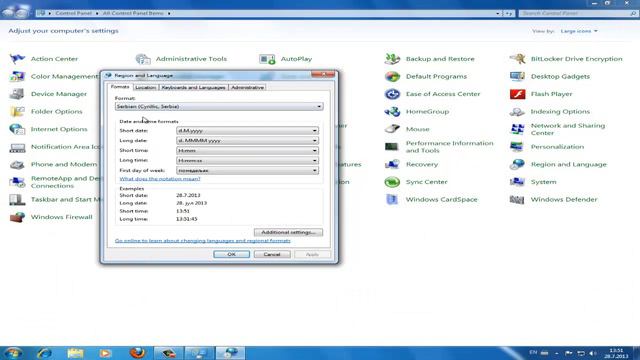Screen dimensions: 640x360
Task: Open HomeGroup icon
Action: click(392, 111)
